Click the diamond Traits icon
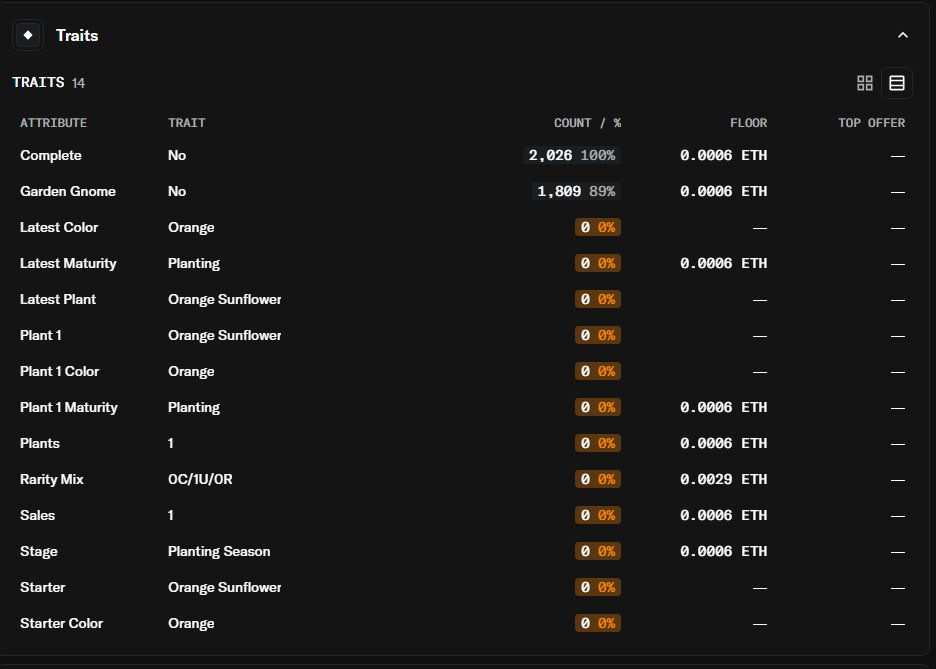This screenshot has width=936, height=669. click(27, 35)
